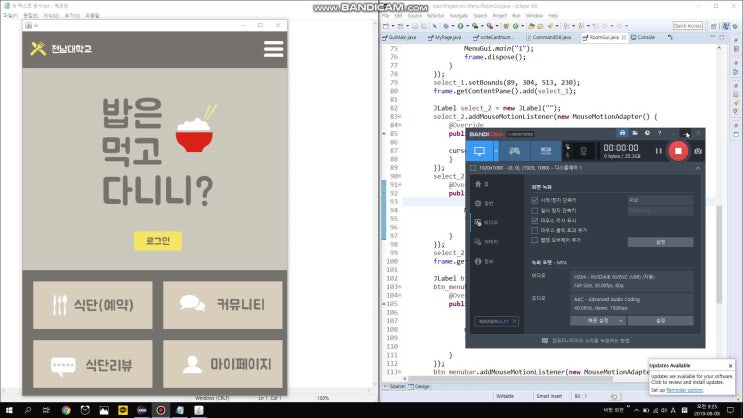Click Eclipse New Java Class toolbar icon
Image resolution: width=743 pixels, height=418 pixels.
(x=516, y=26)
